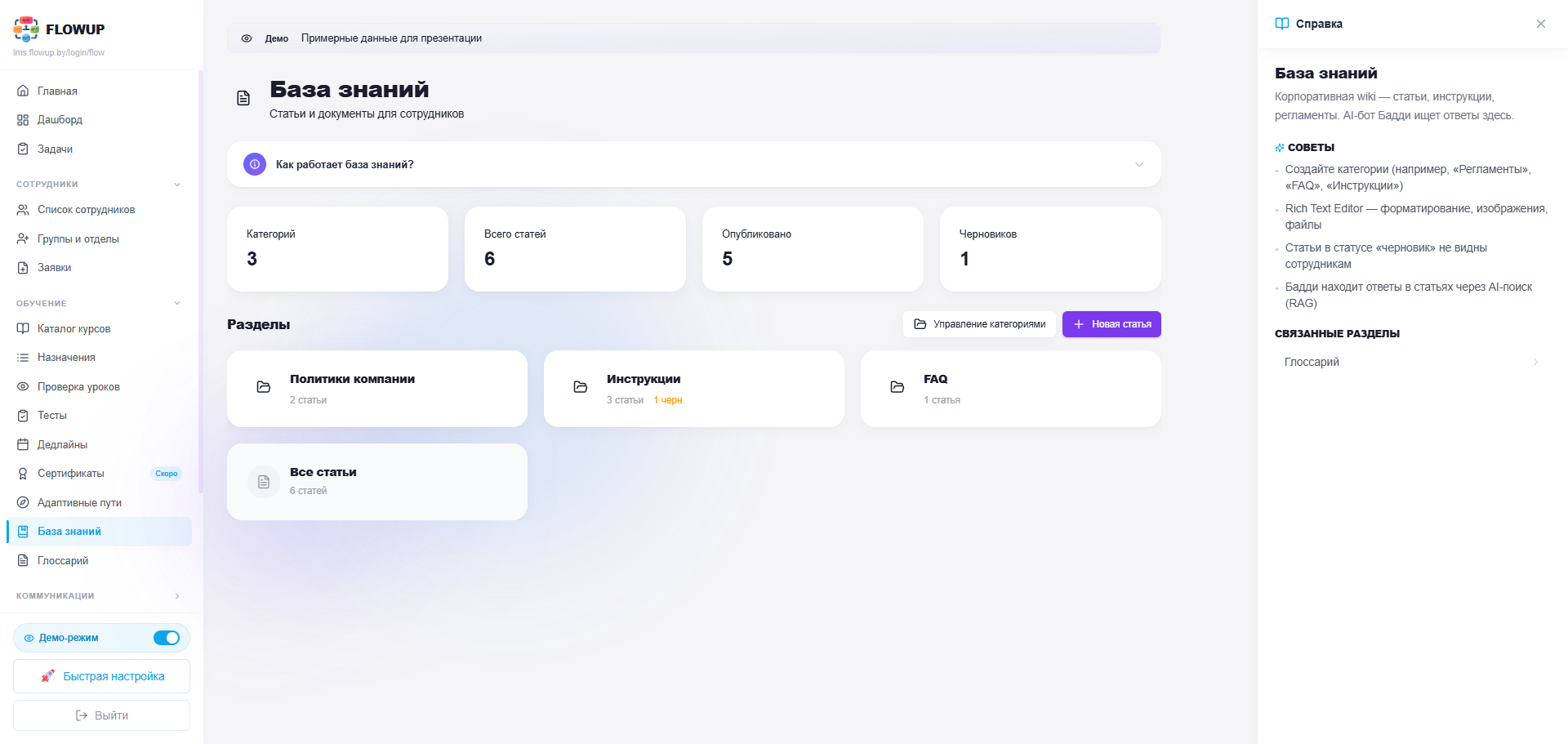Collapse the Сотрудники section
The width and height of the screenshot is (1568, 744).
[x=177, y=185]
